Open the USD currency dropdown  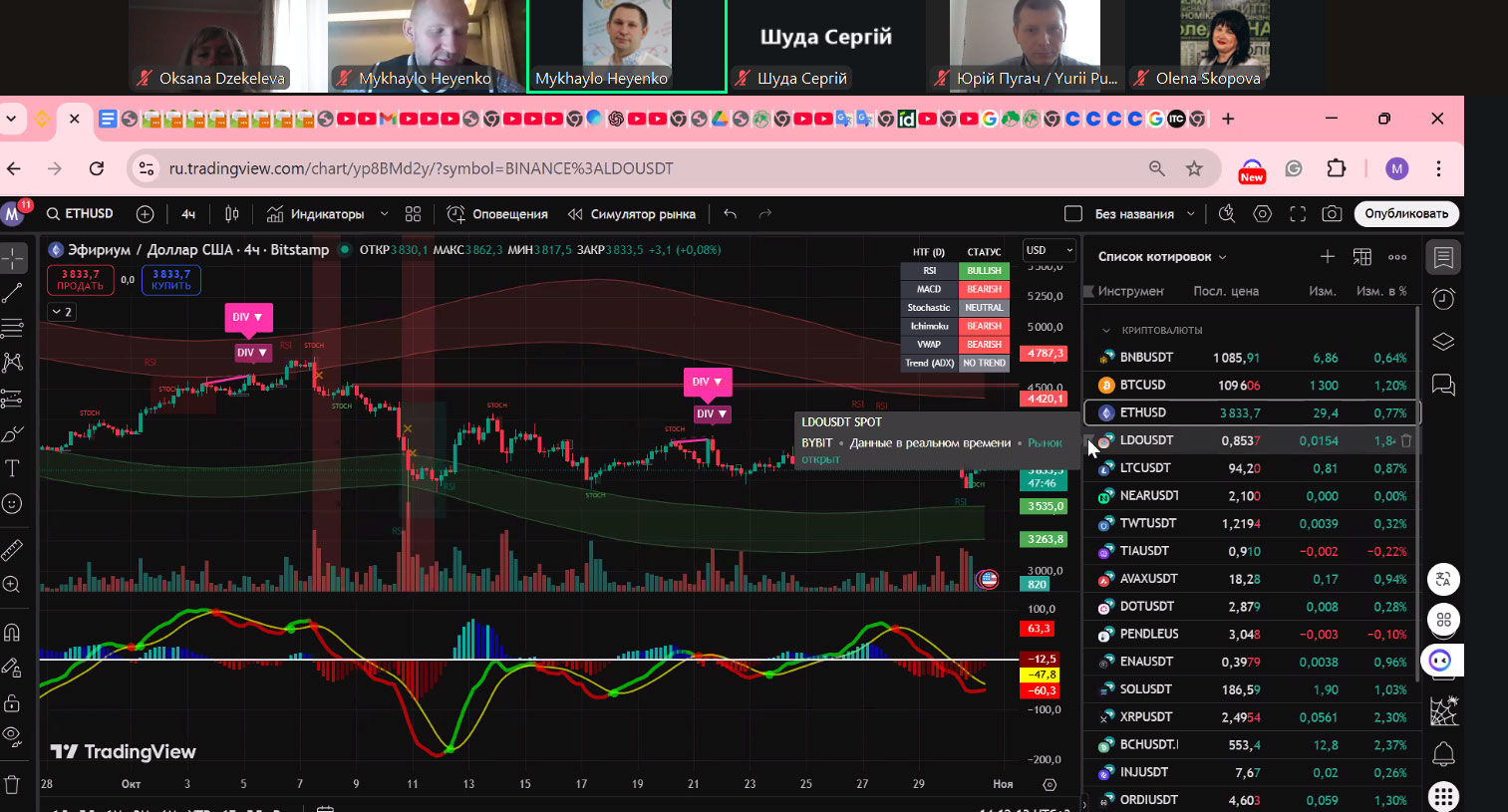point(1050,250)
